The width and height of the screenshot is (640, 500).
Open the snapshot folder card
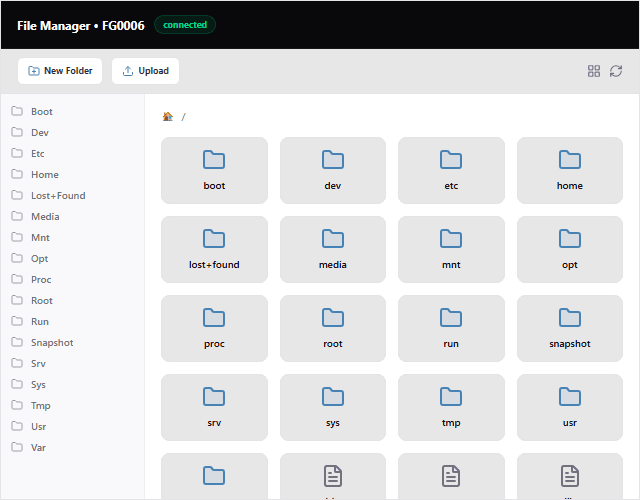570,329
